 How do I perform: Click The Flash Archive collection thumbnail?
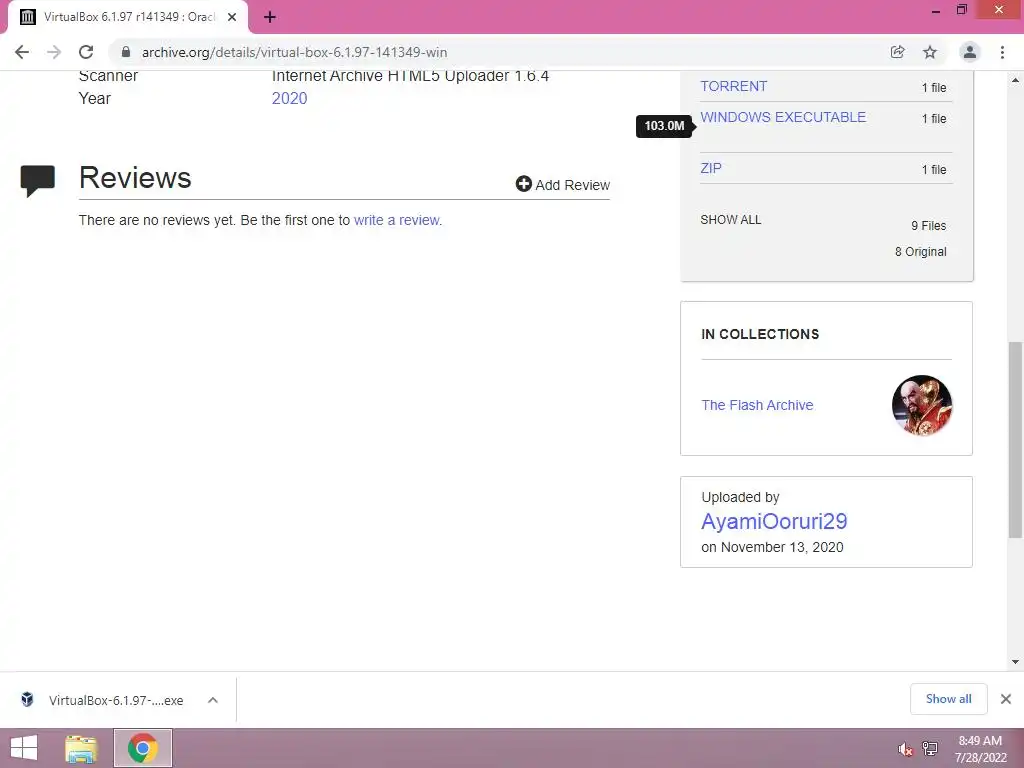coord(921,405)
